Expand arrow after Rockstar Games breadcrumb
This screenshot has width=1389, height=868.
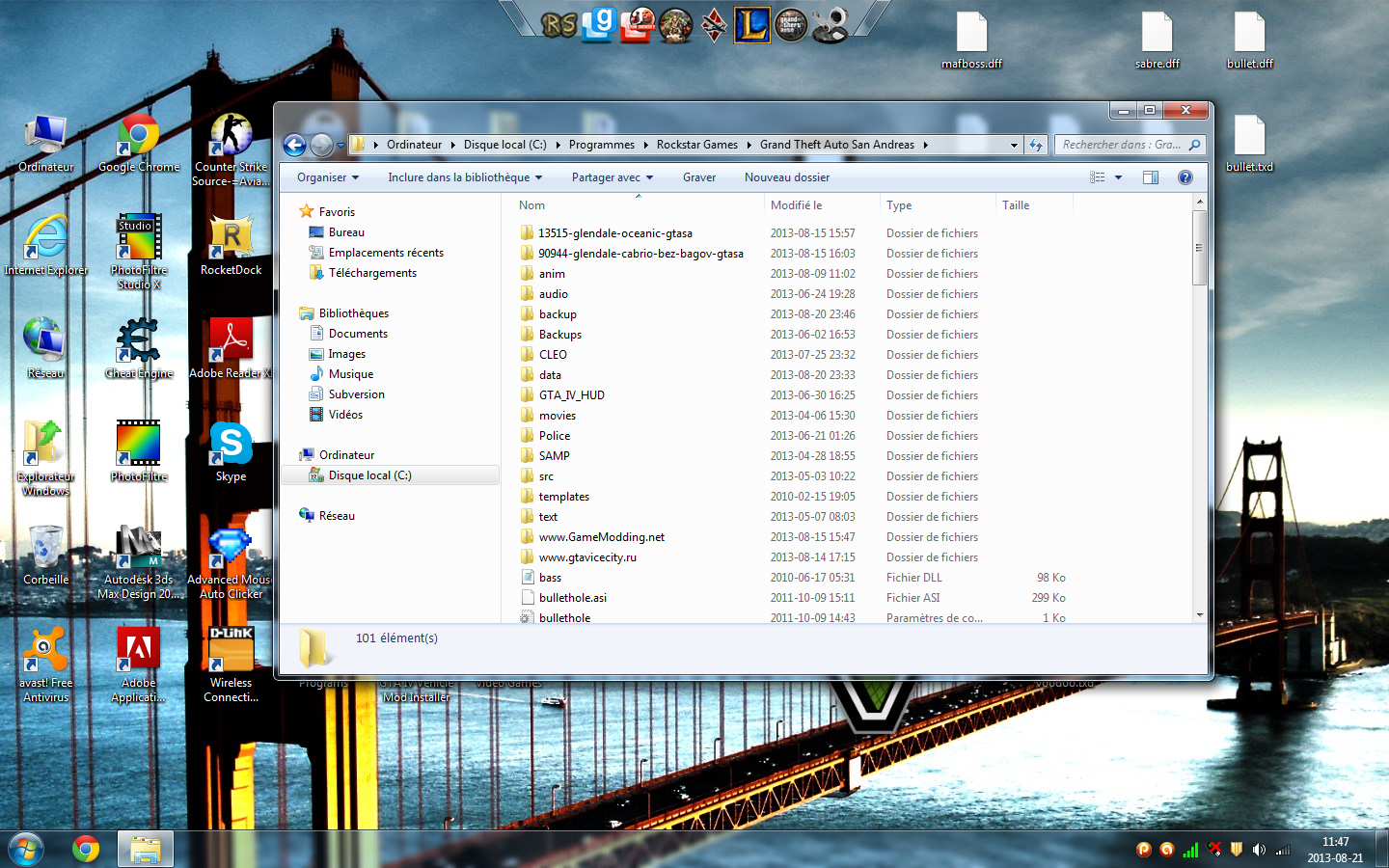point(749,145)
